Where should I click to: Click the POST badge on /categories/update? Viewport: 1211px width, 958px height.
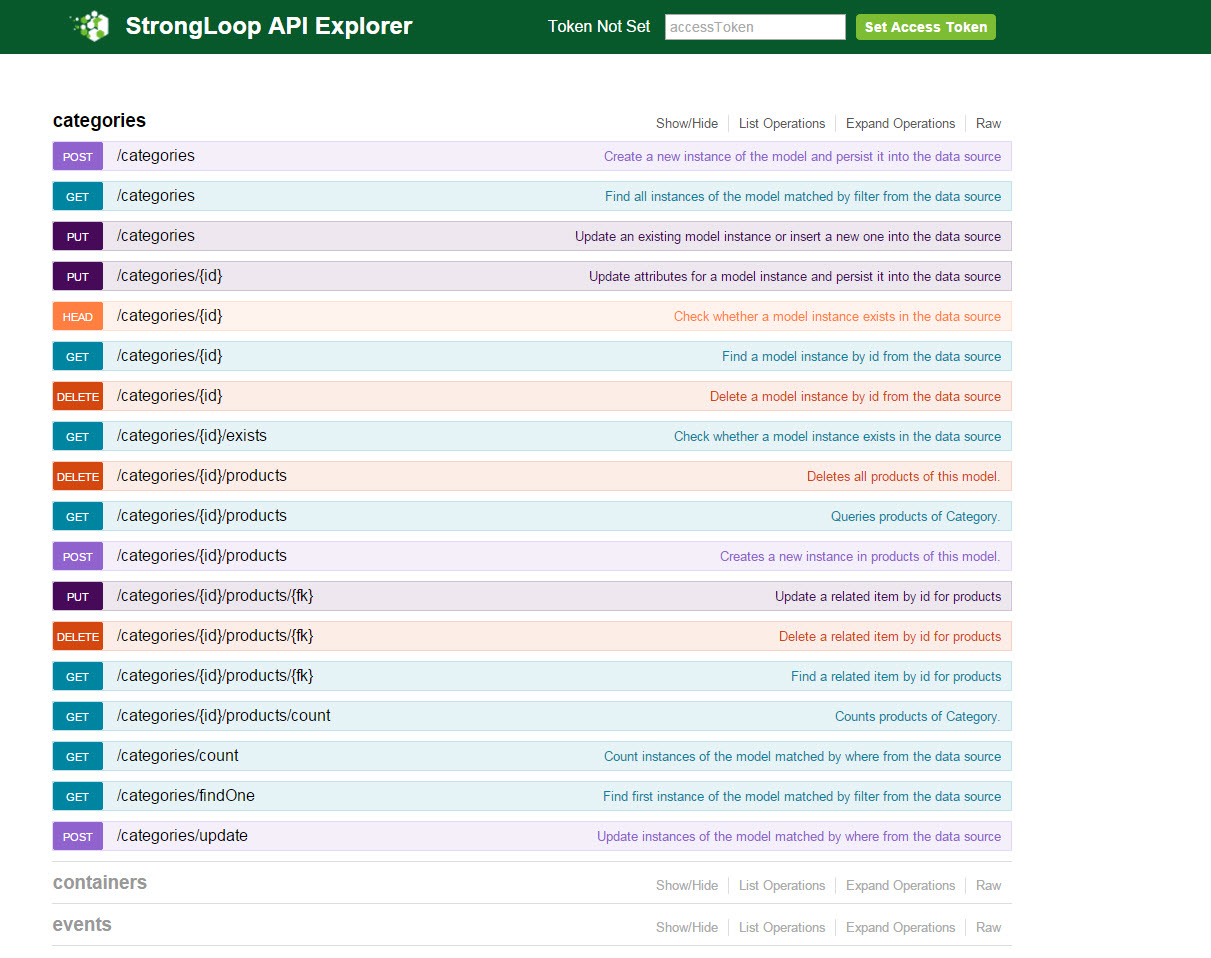77,836
